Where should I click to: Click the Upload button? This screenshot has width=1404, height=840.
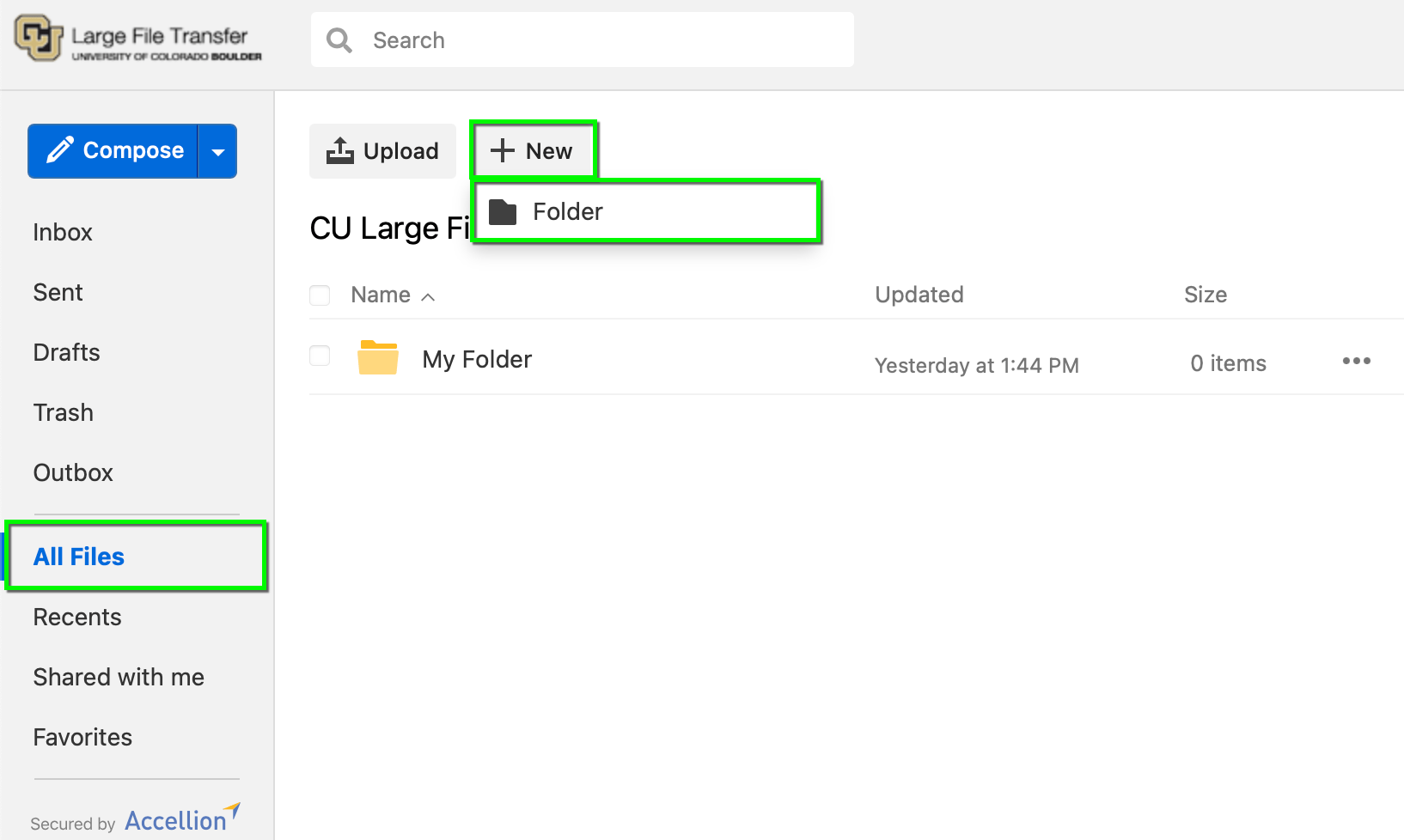tap(382, 150)
